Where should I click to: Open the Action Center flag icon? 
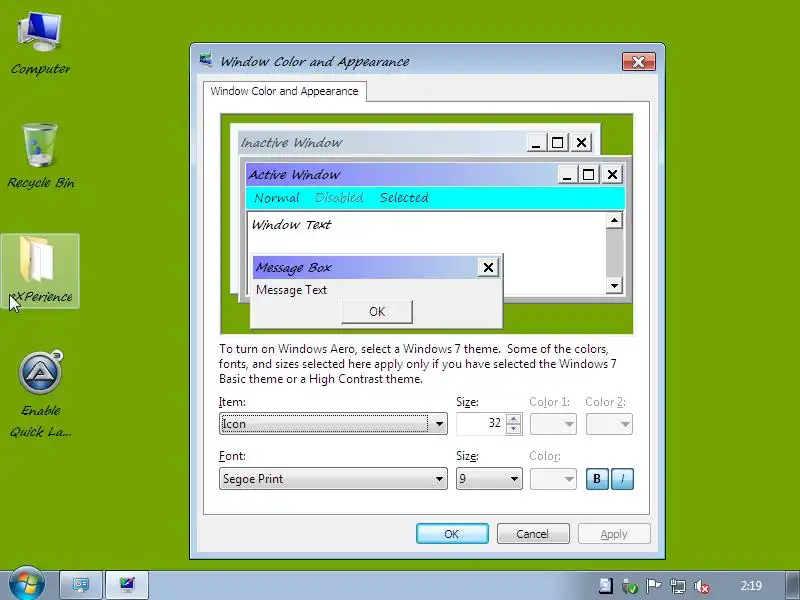654,586
